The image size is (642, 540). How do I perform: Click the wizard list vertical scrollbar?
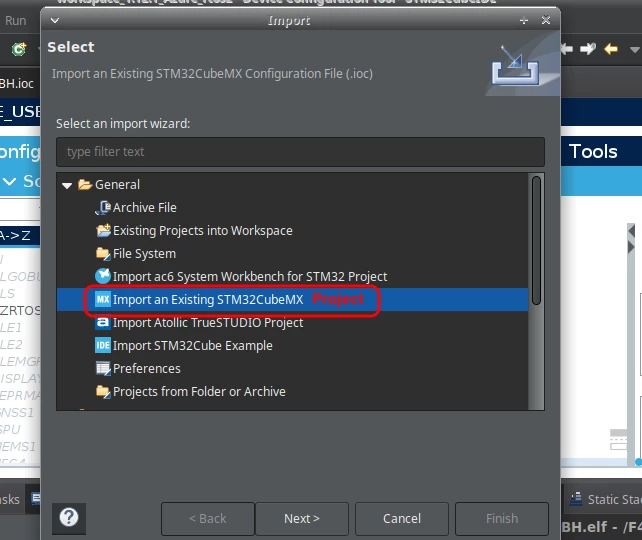[x=536, y=241]
